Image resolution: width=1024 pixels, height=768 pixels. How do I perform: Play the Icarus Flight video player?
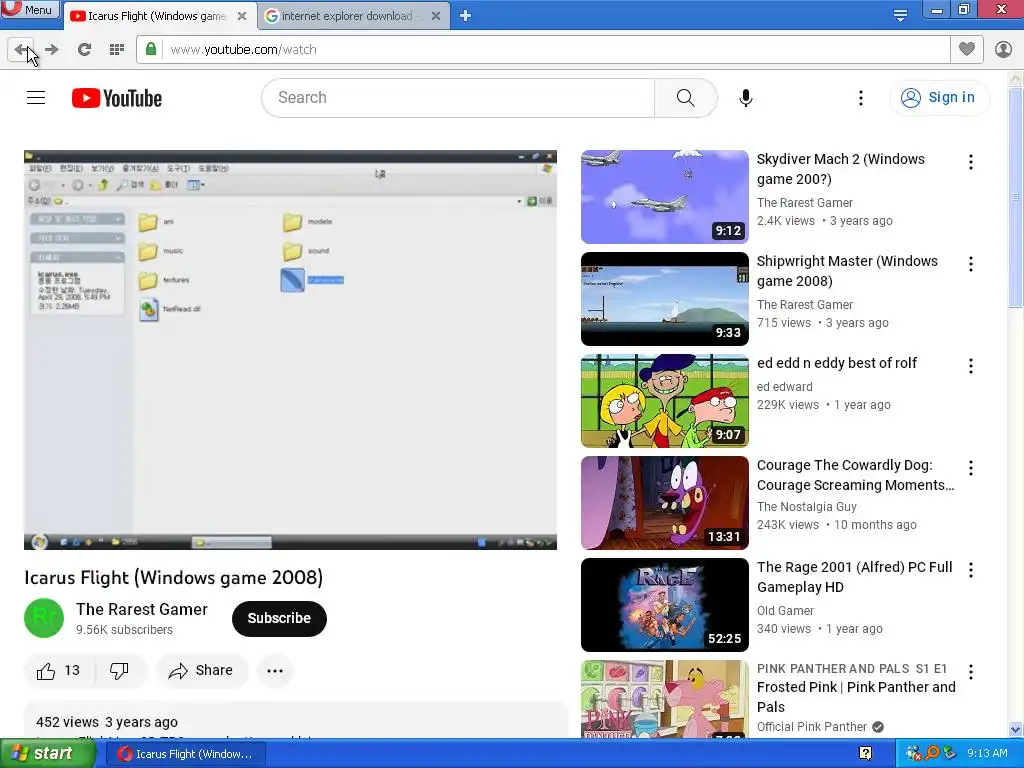[291, 350]
